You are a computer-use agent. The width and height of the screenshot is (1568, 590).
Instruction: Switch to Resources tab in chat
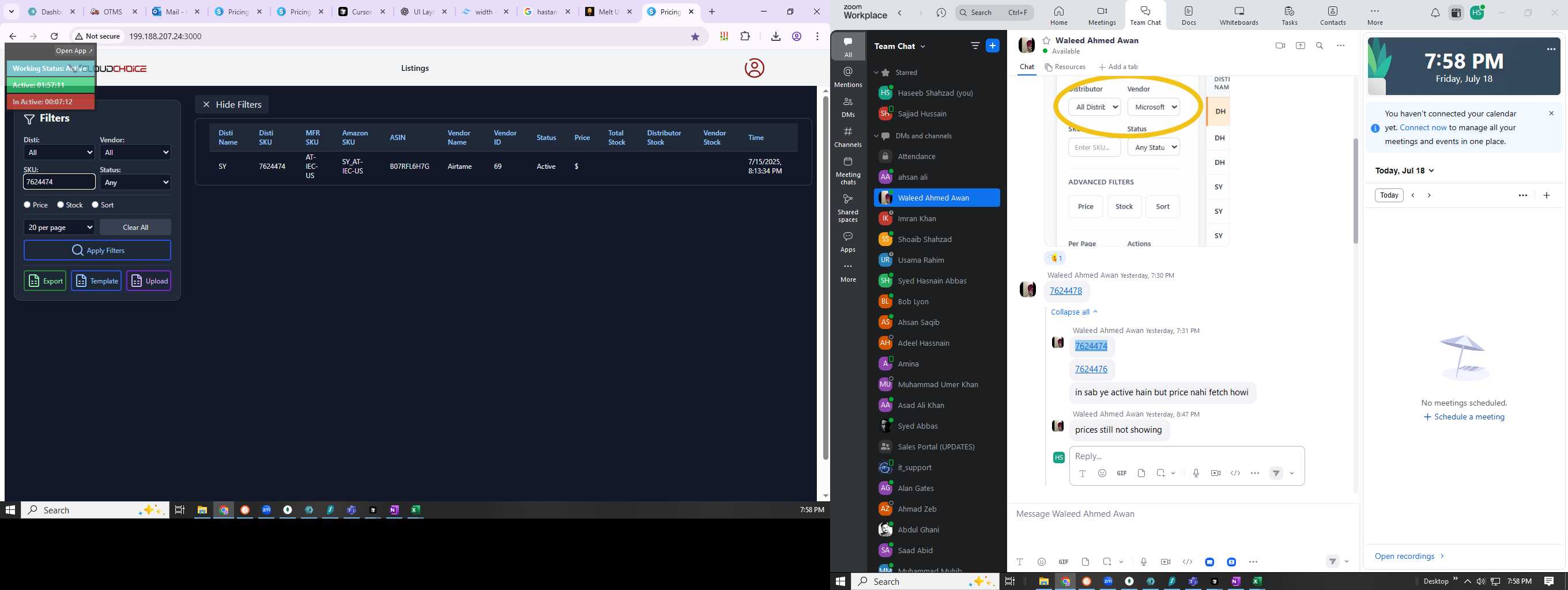click(x=1065, y=67)
